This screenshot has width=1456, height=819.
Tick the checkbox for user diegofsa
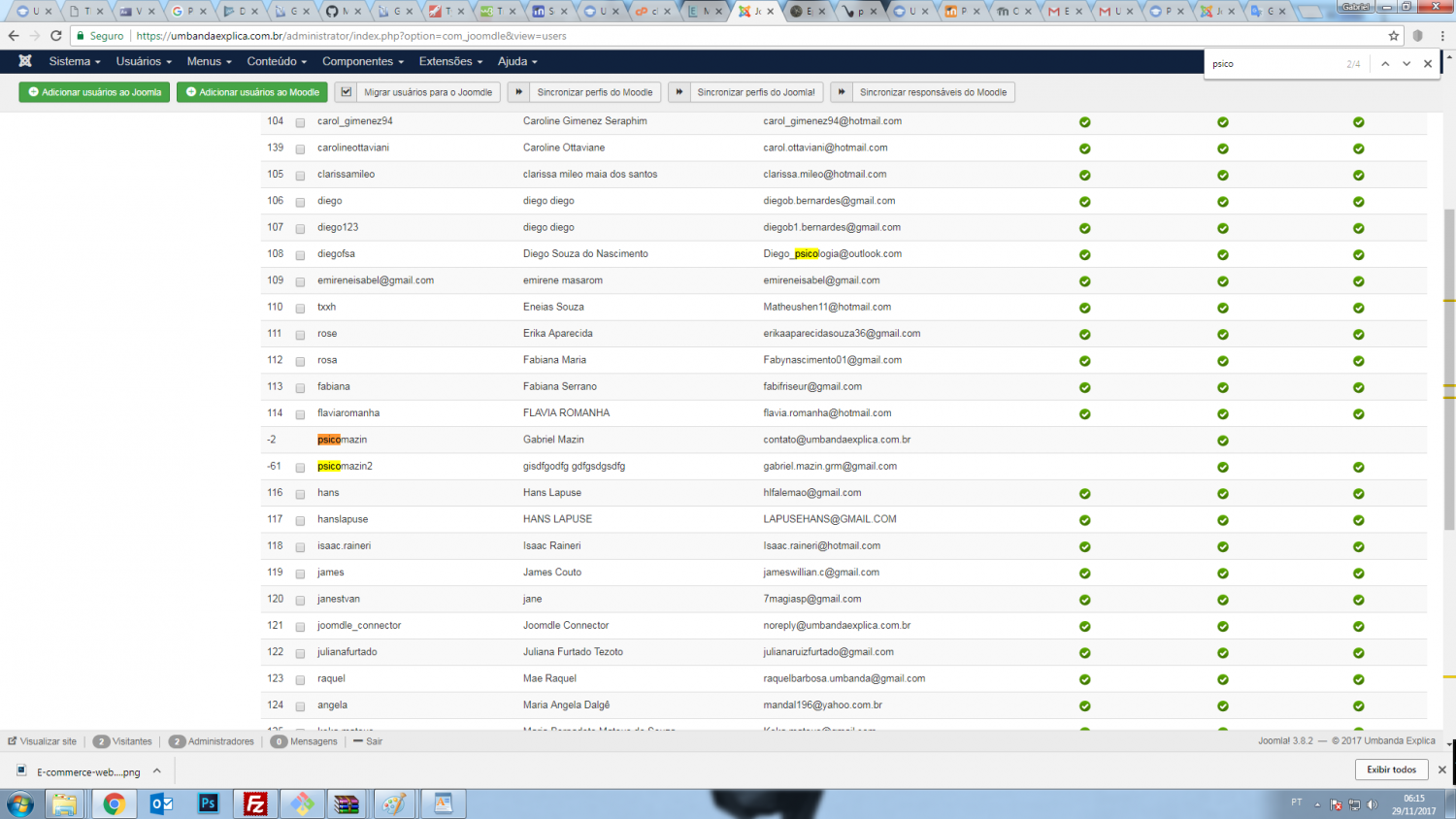pyautogui.click(x=300, y=255)
